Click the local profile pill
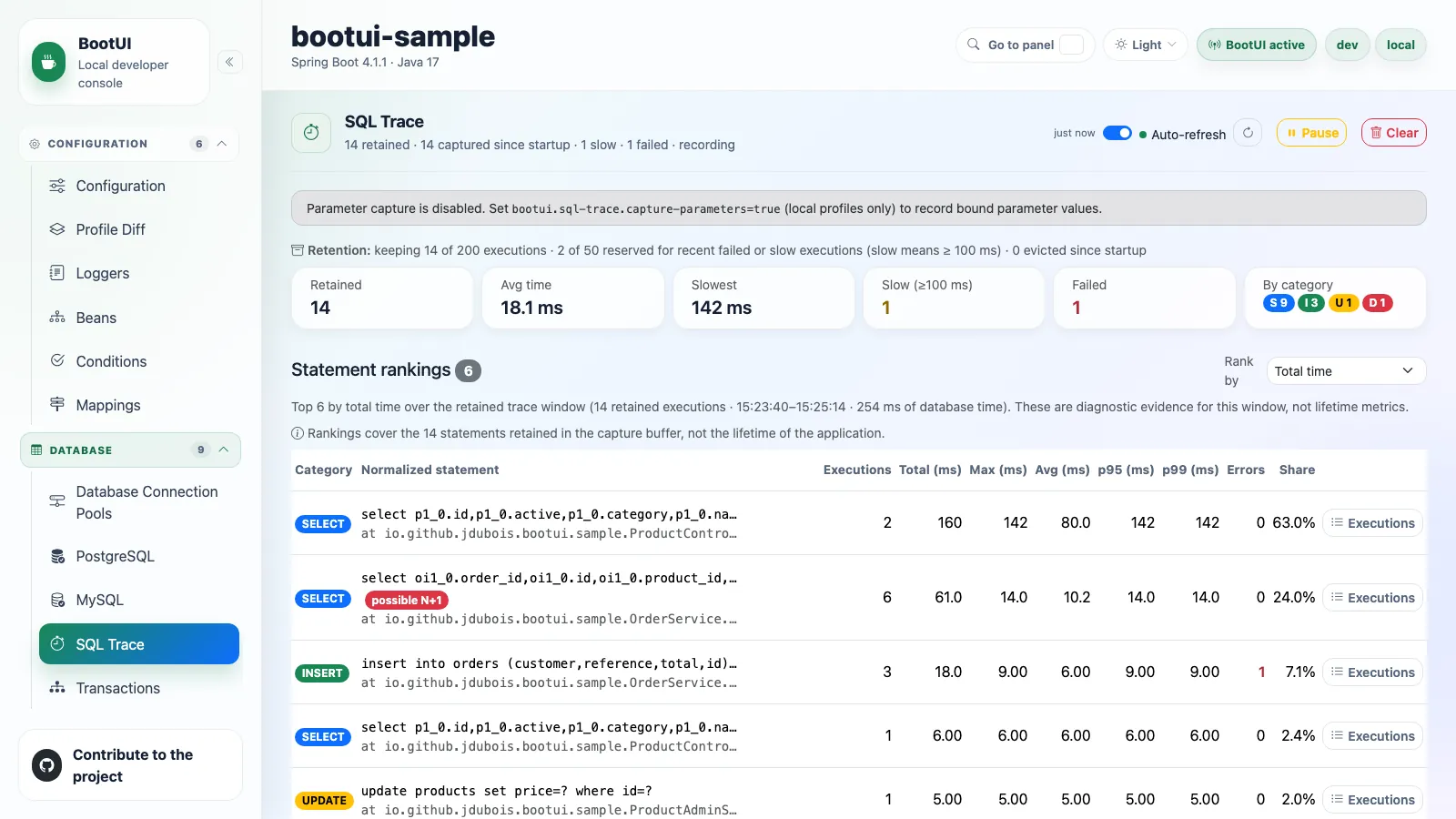Image resolution: width=1456 pixels, height=819 pixels. point(1400,45)
